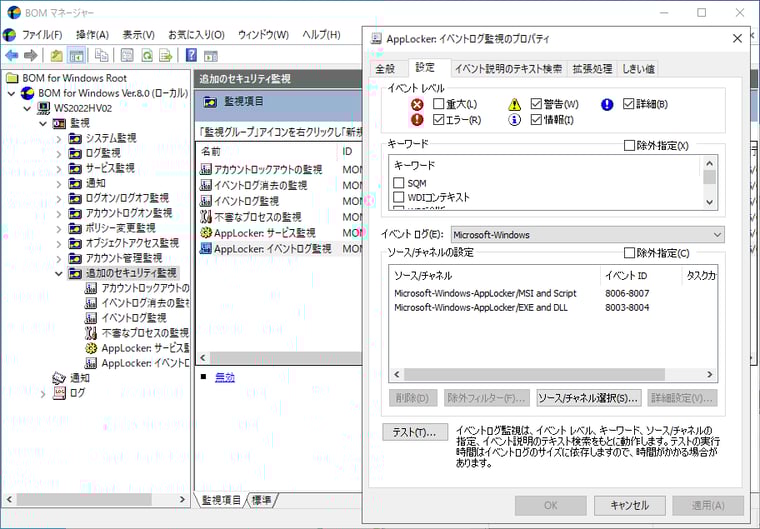760x529 pixels.
Task: Check the SQM keyword box
Action: [398, 183]
